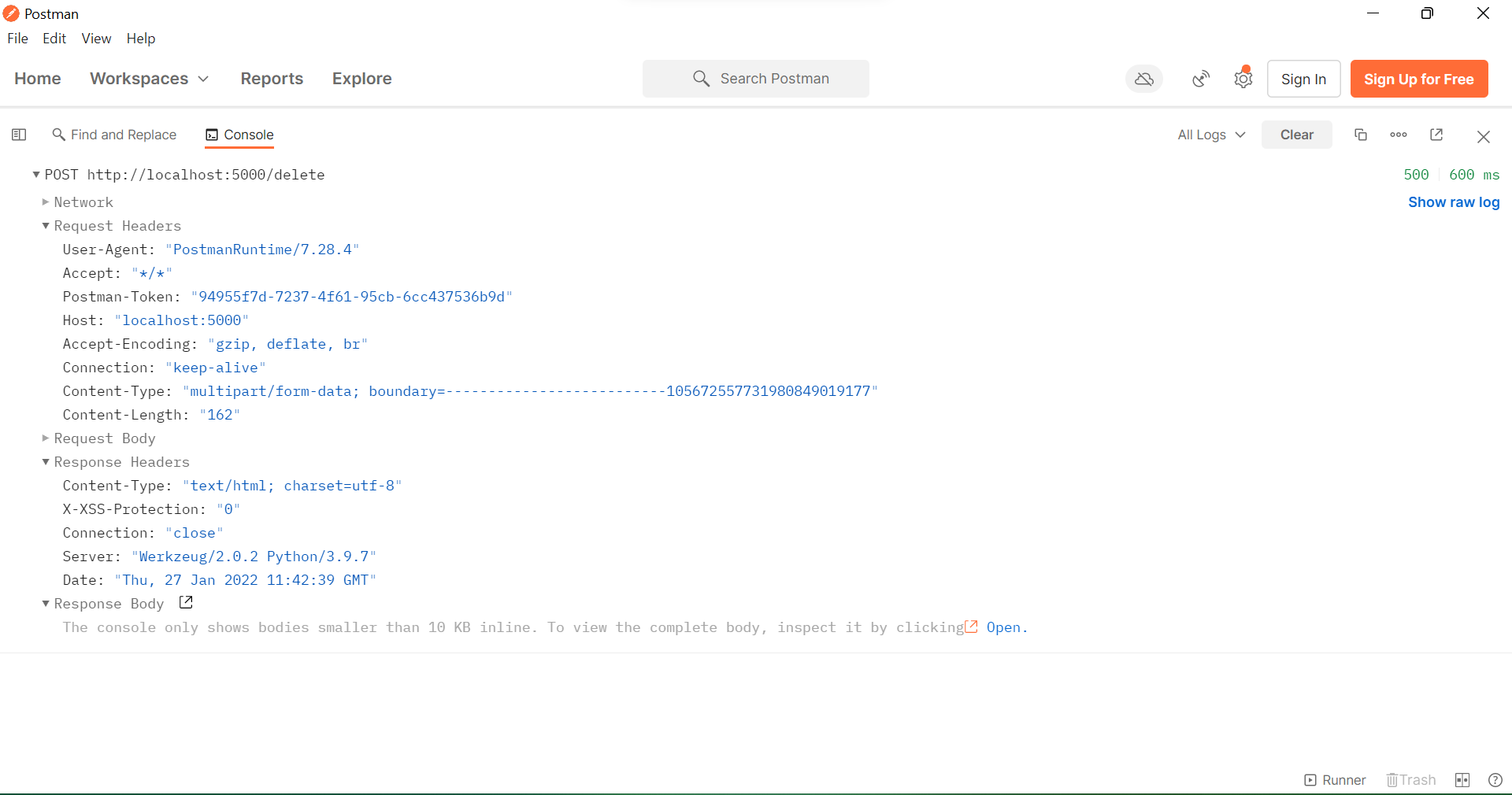Click the Clear button to empty console
This screenshot has width=1512, height=795.
coord(1296,135)
